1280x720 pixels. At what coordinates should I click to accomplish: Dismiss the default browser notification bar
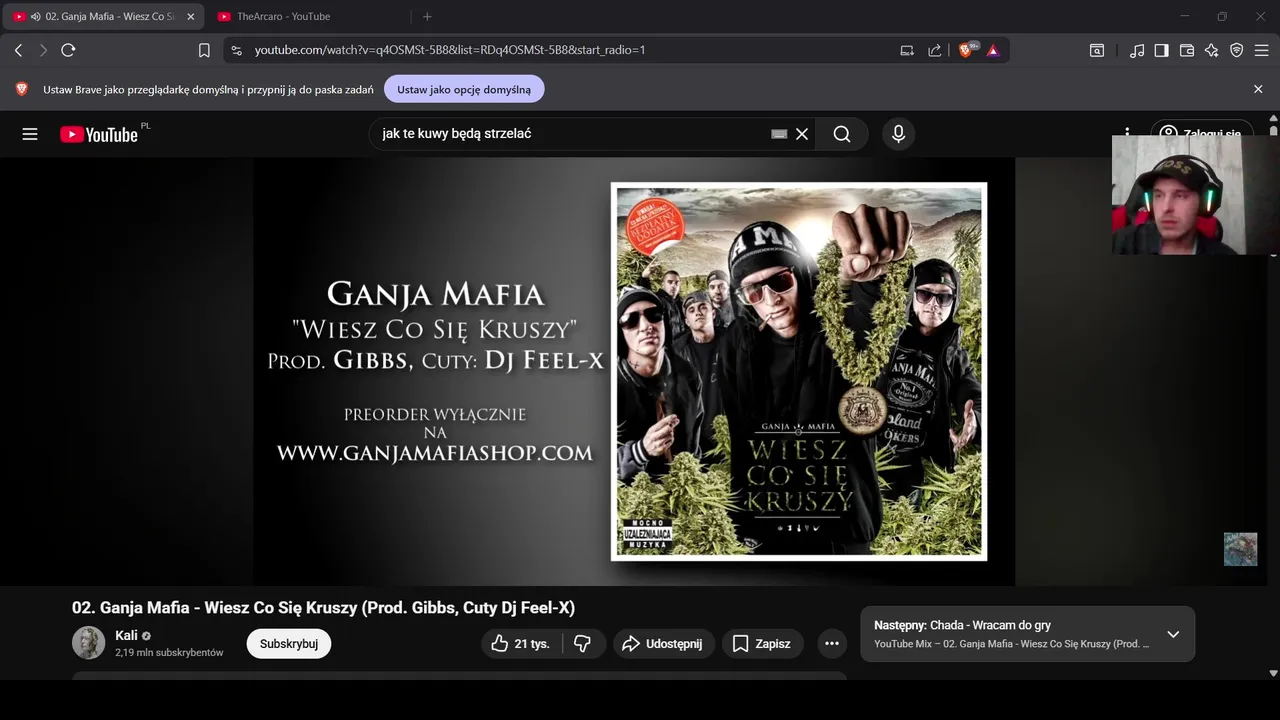coord(1258,89)
